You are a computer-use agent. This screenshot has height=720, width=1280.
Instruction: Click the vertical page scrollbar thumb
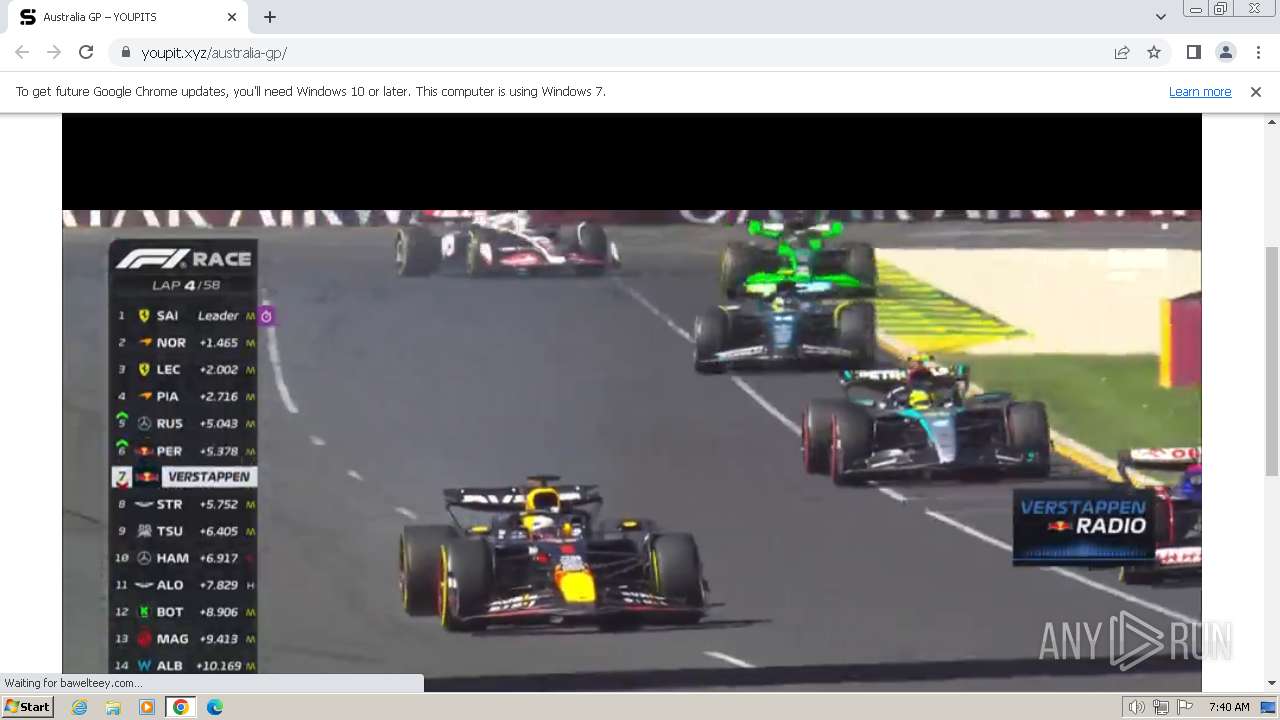[1272, 360]
